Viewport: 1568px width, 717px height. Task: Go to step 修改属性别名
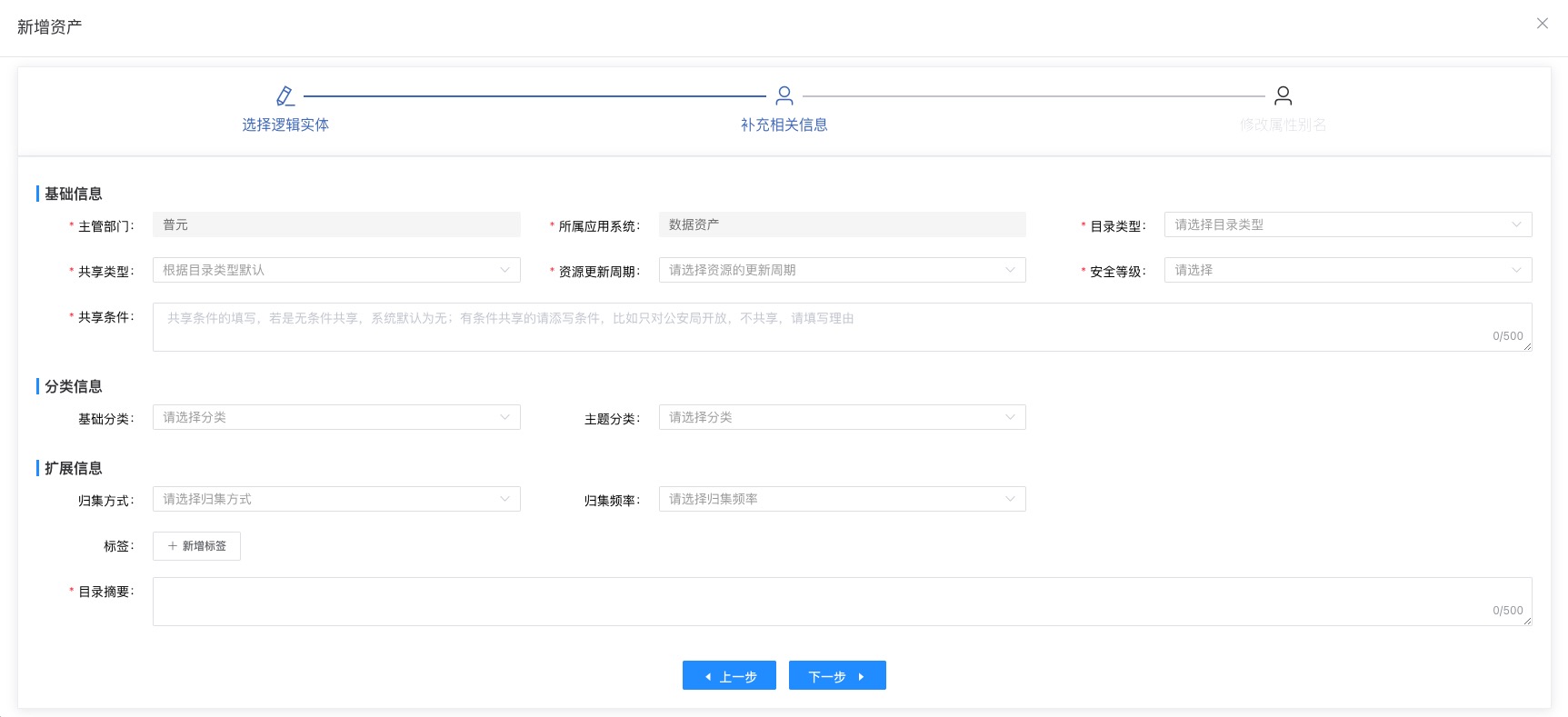1283,124
